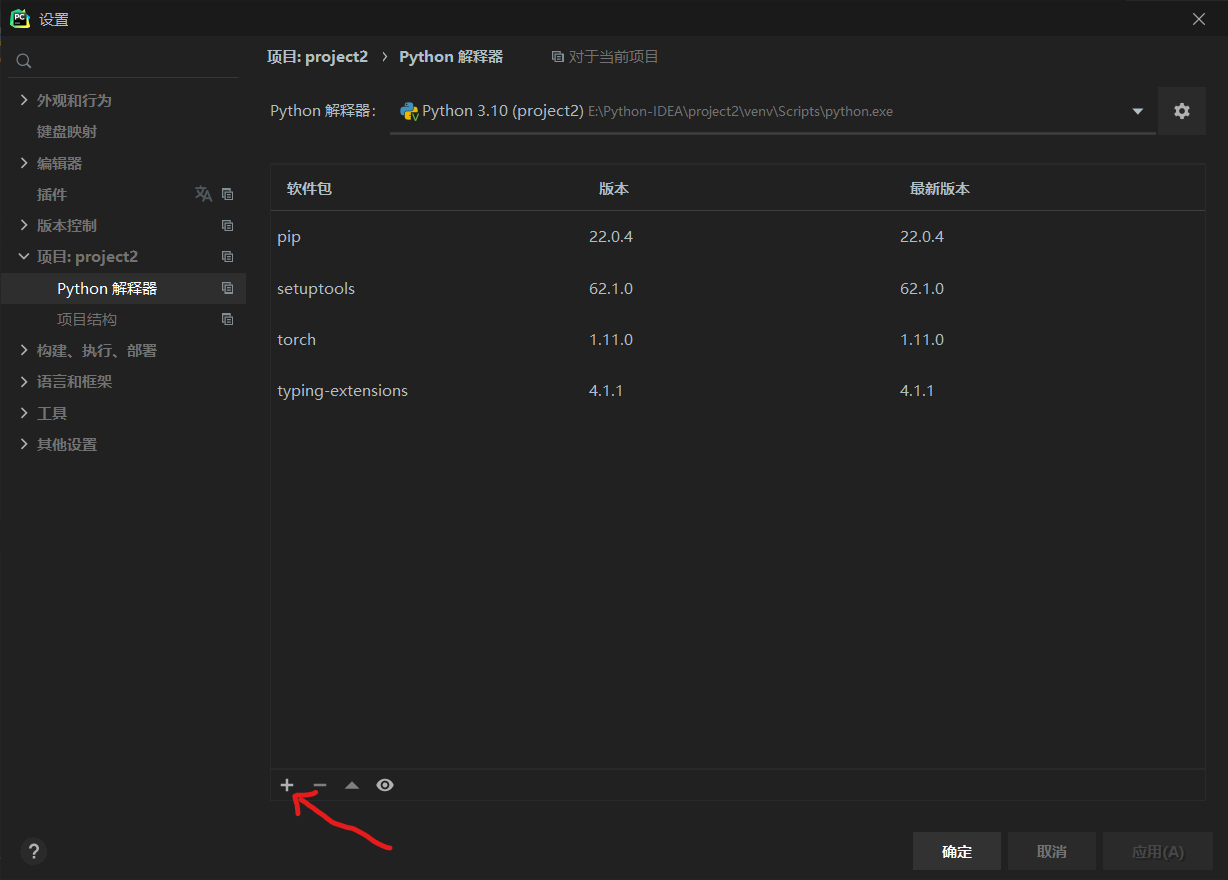This screenshot has height=880, width=1228.
Task: Toggle the eye icon showing early releases
Action: coord(385,785)
